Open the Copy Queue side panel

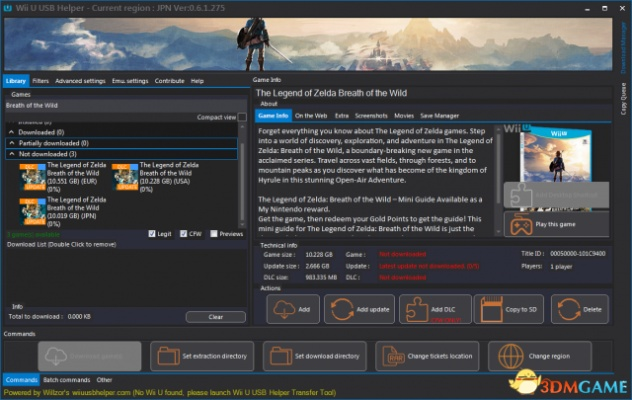coord(624,98)
